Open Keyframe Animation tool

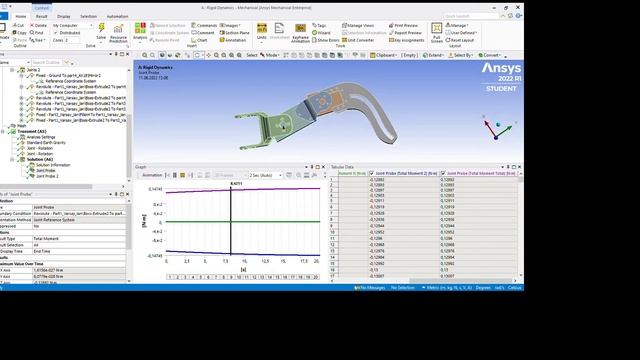coord(300,33)
